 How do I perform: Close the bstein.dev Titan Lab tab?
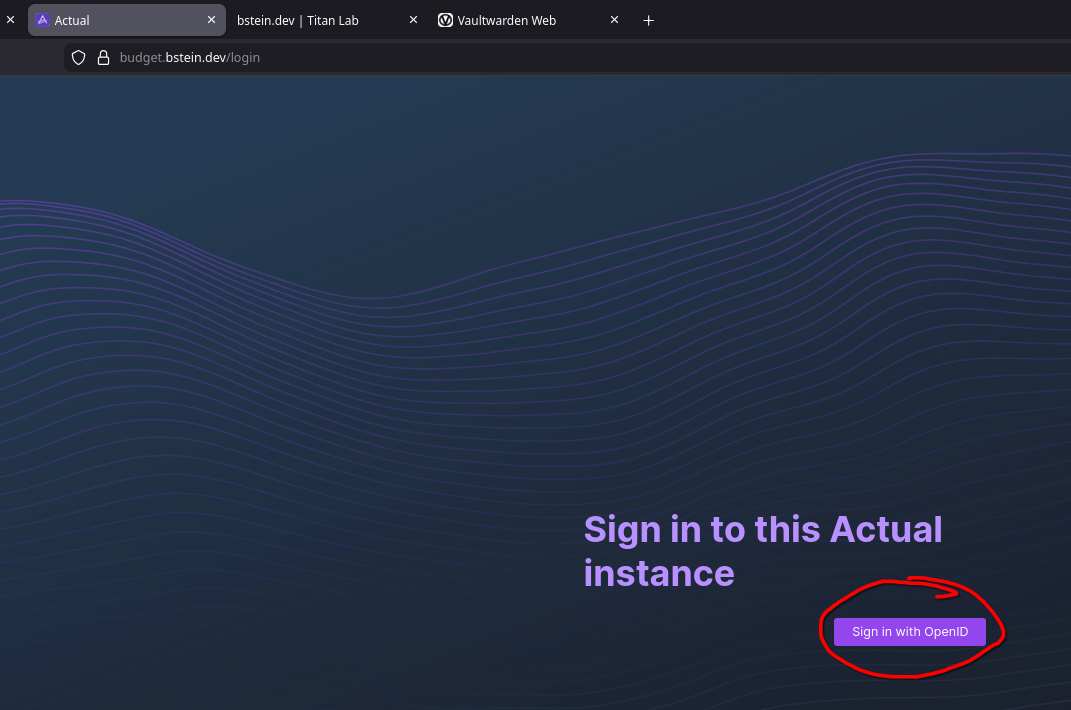coord(413,20)
